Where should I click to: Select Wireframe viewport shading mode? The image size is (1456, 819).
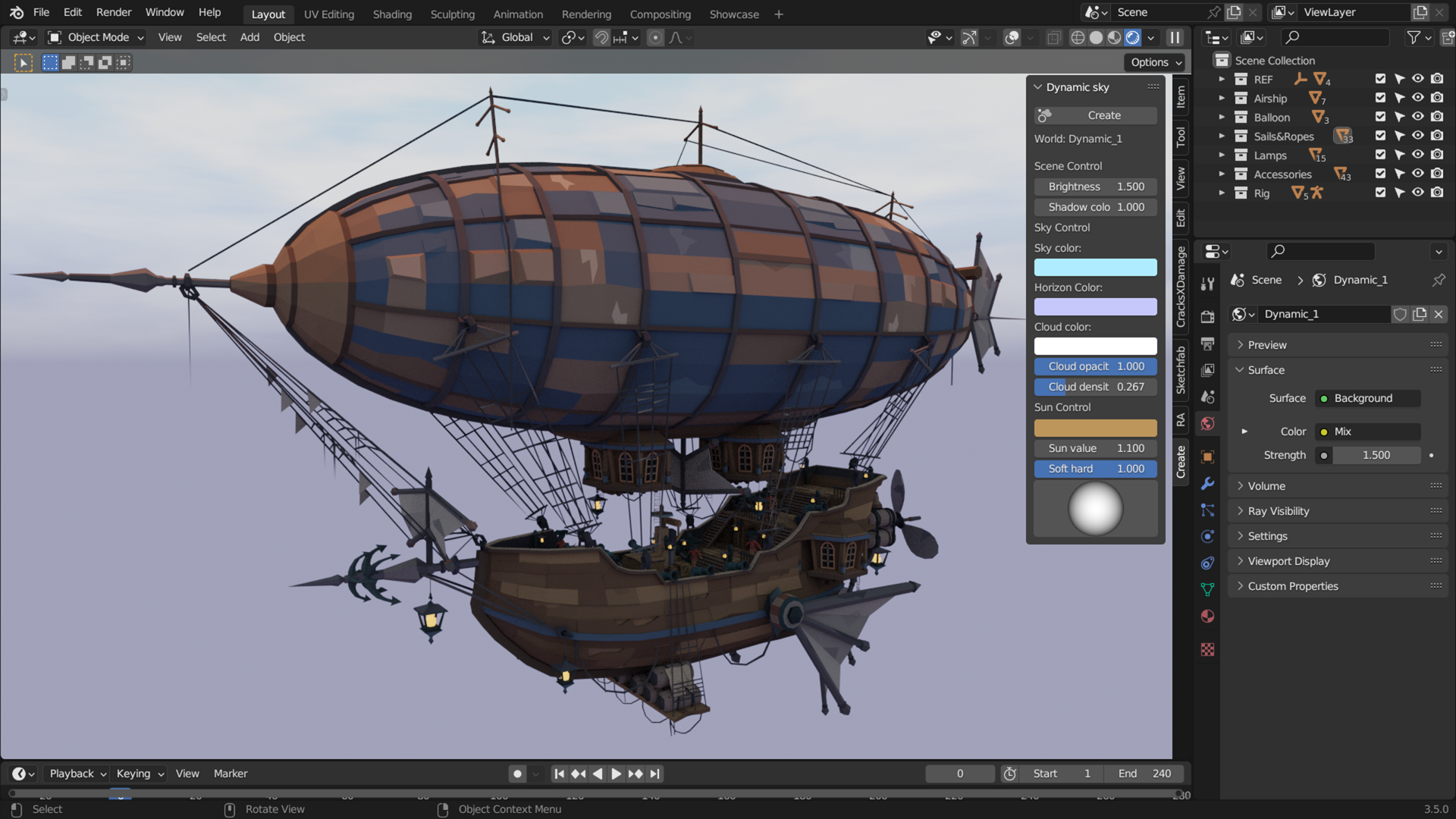tap(1078, 37)
